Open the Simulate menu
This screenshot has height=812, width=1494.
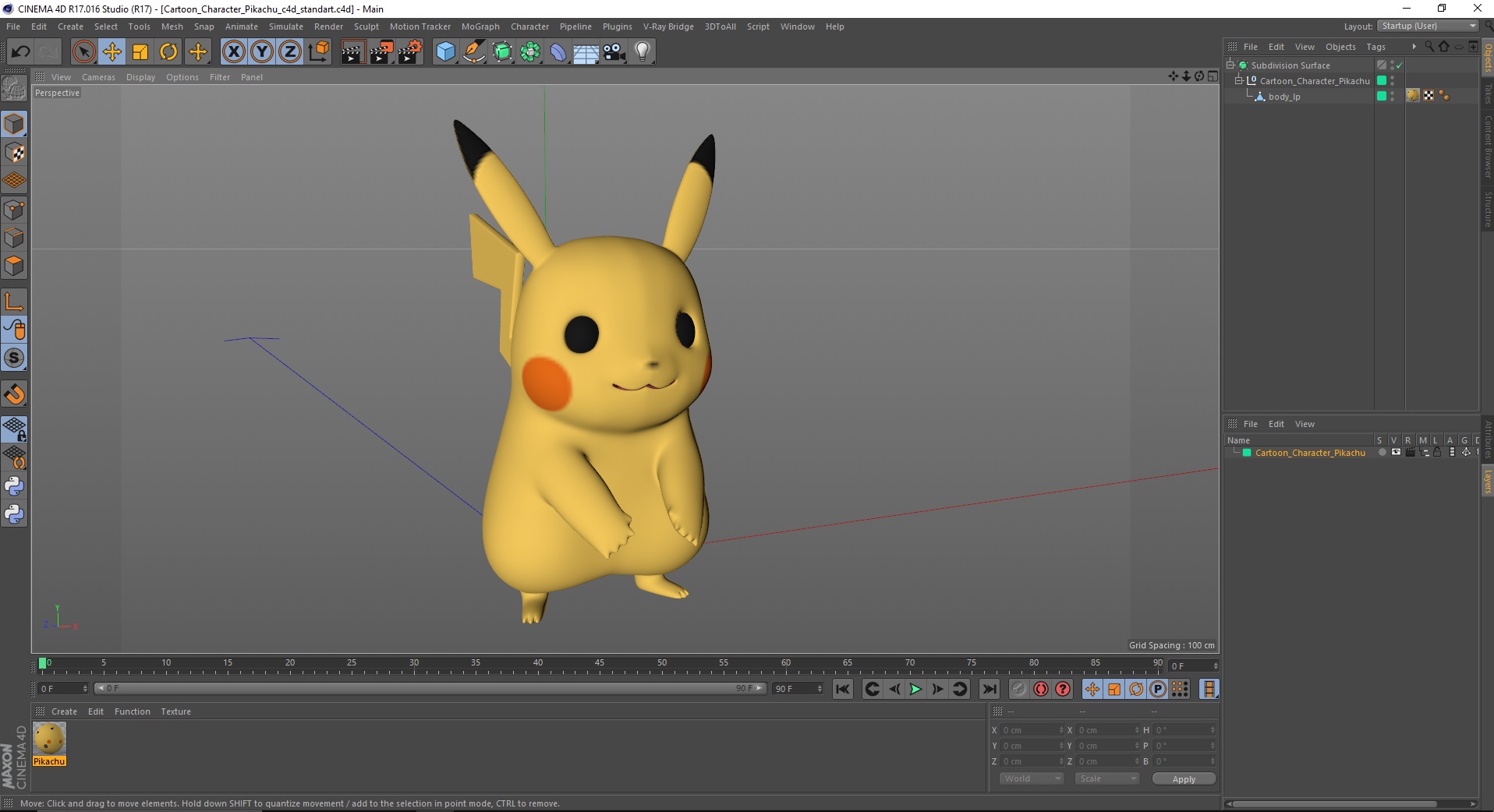286,26
